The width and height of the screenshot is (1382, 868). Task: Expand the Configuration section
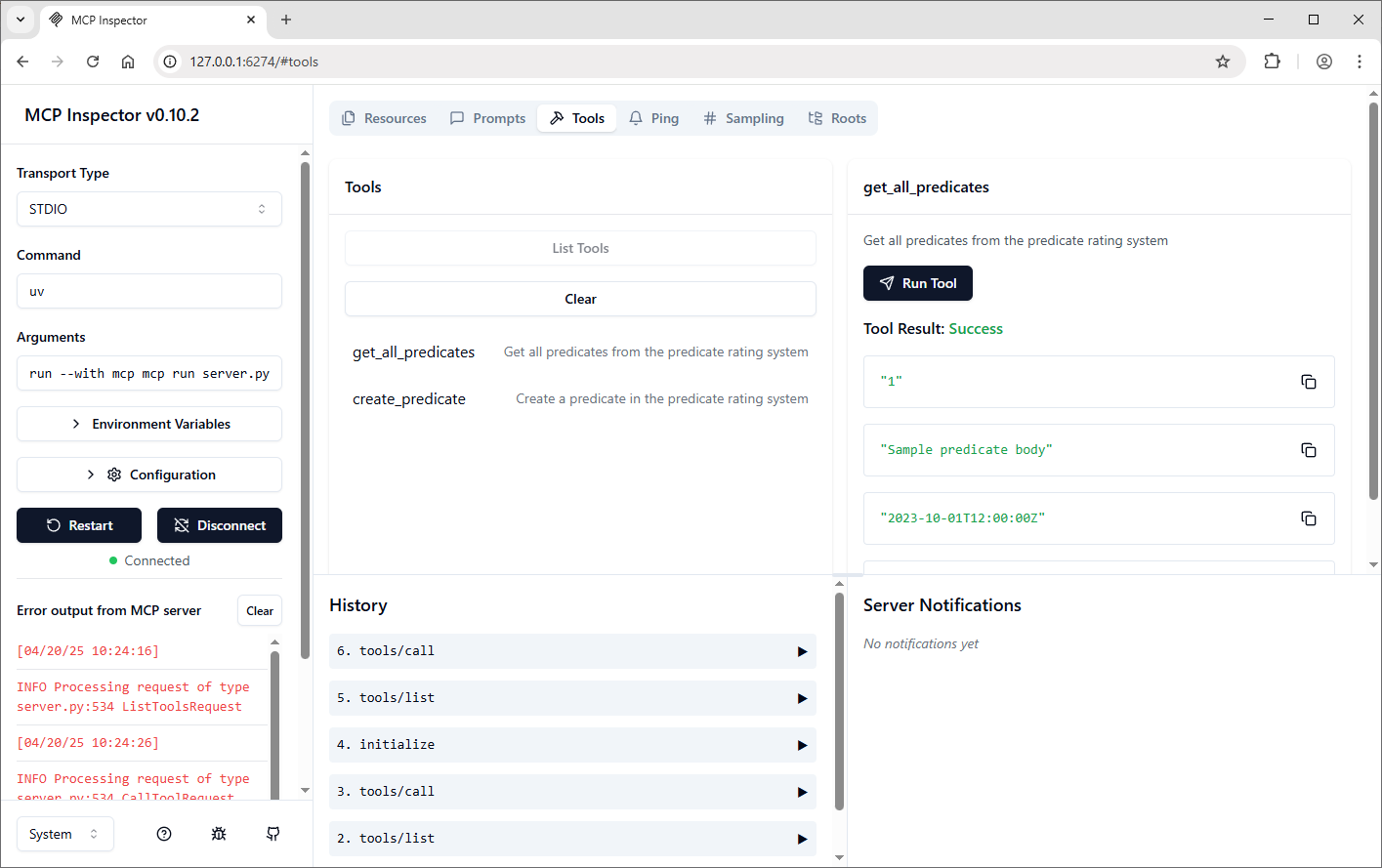click(149, 475)
